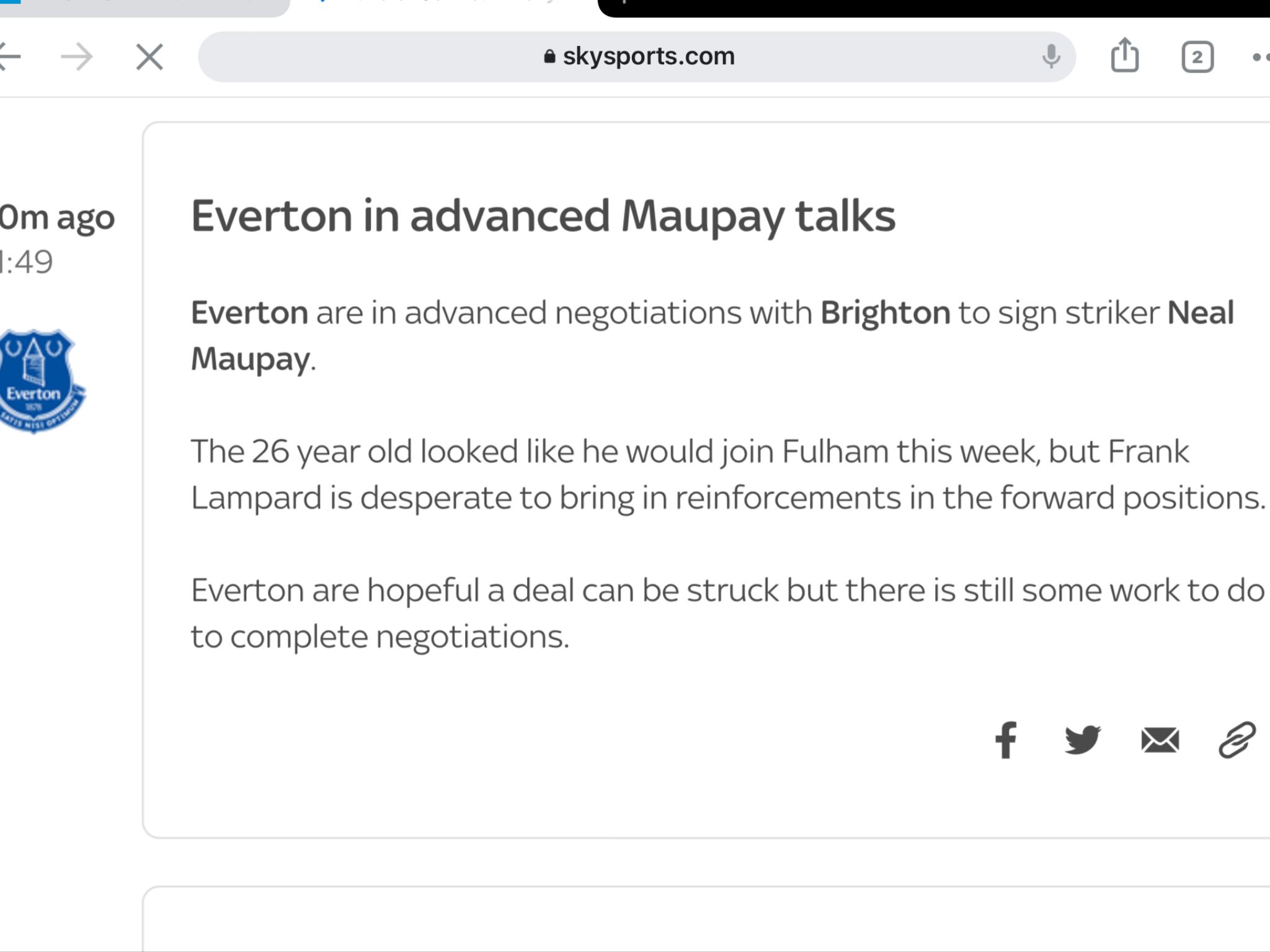Switch to the first background browser tab

[144, 7]
